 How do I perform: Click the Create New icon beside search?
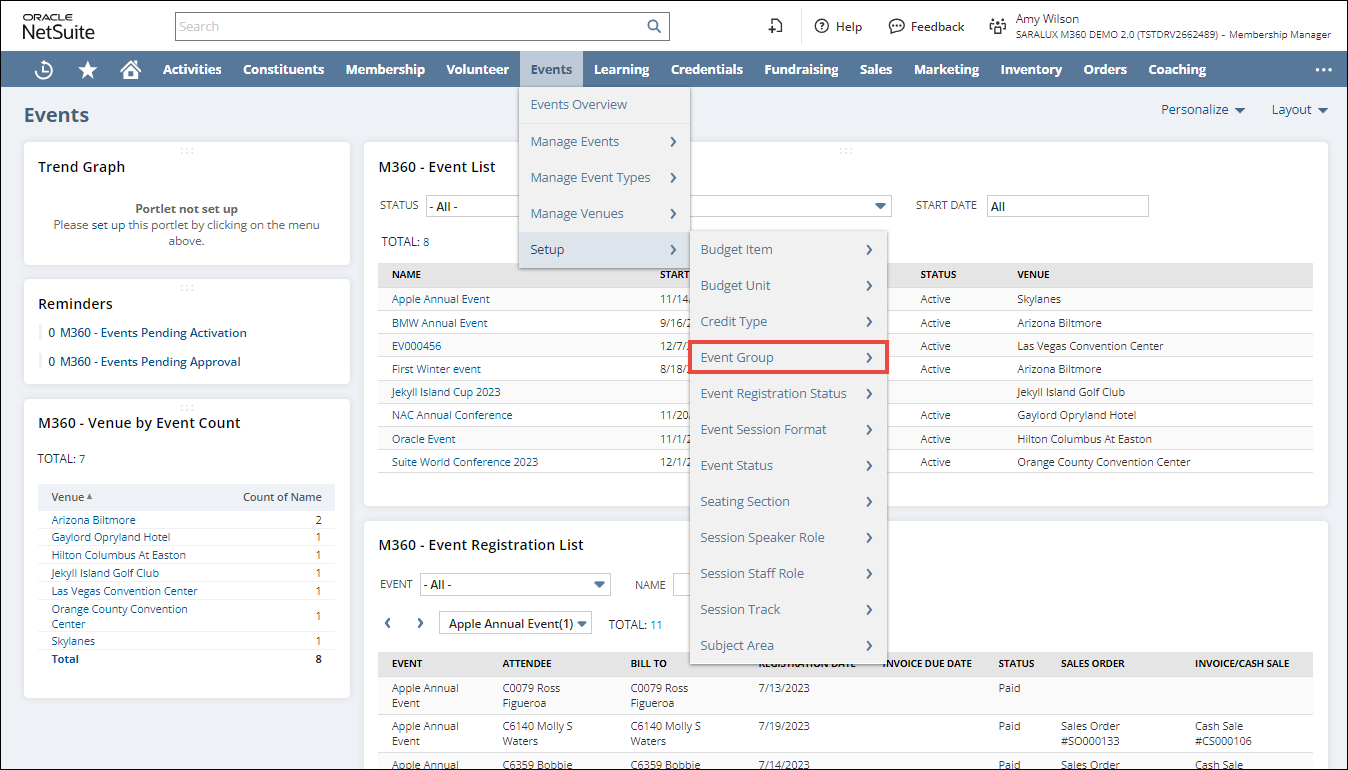point(775,27)
